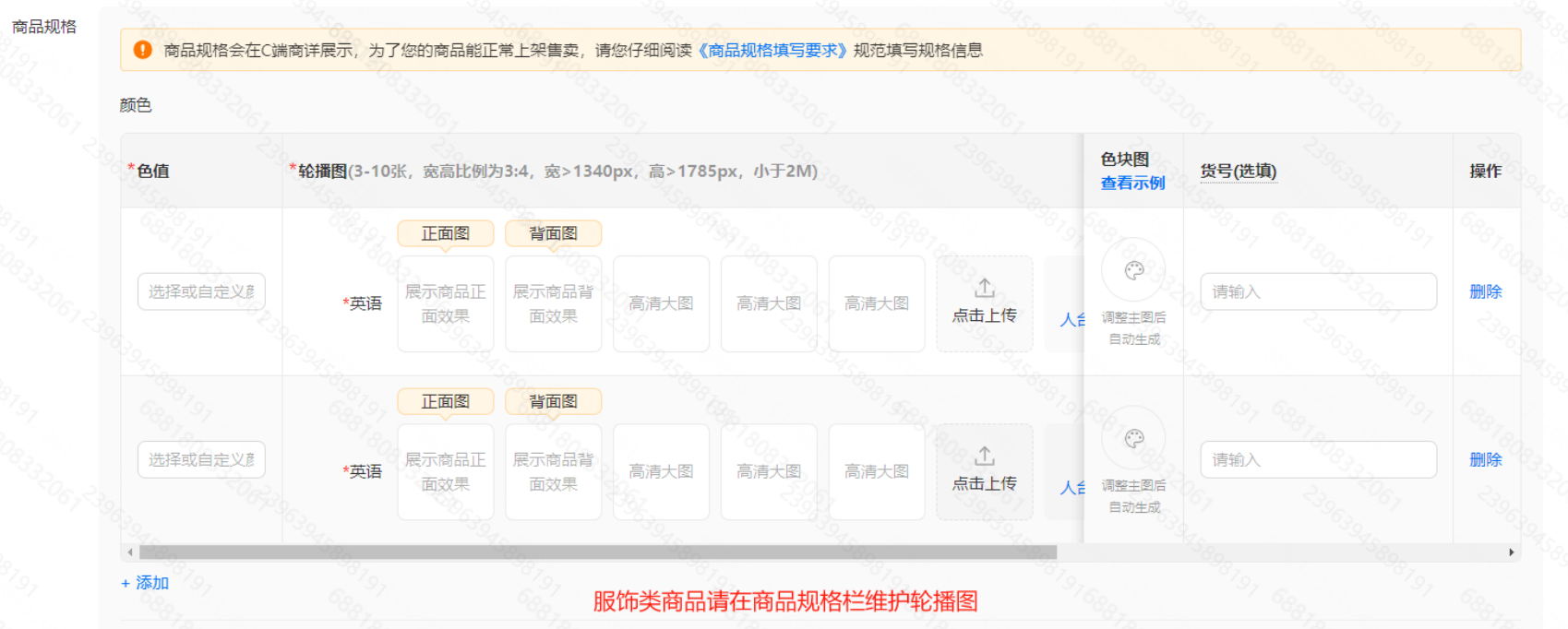Click first row 展示商品背面效果 image slot
1568x629 pixels.
coord(554,303)
